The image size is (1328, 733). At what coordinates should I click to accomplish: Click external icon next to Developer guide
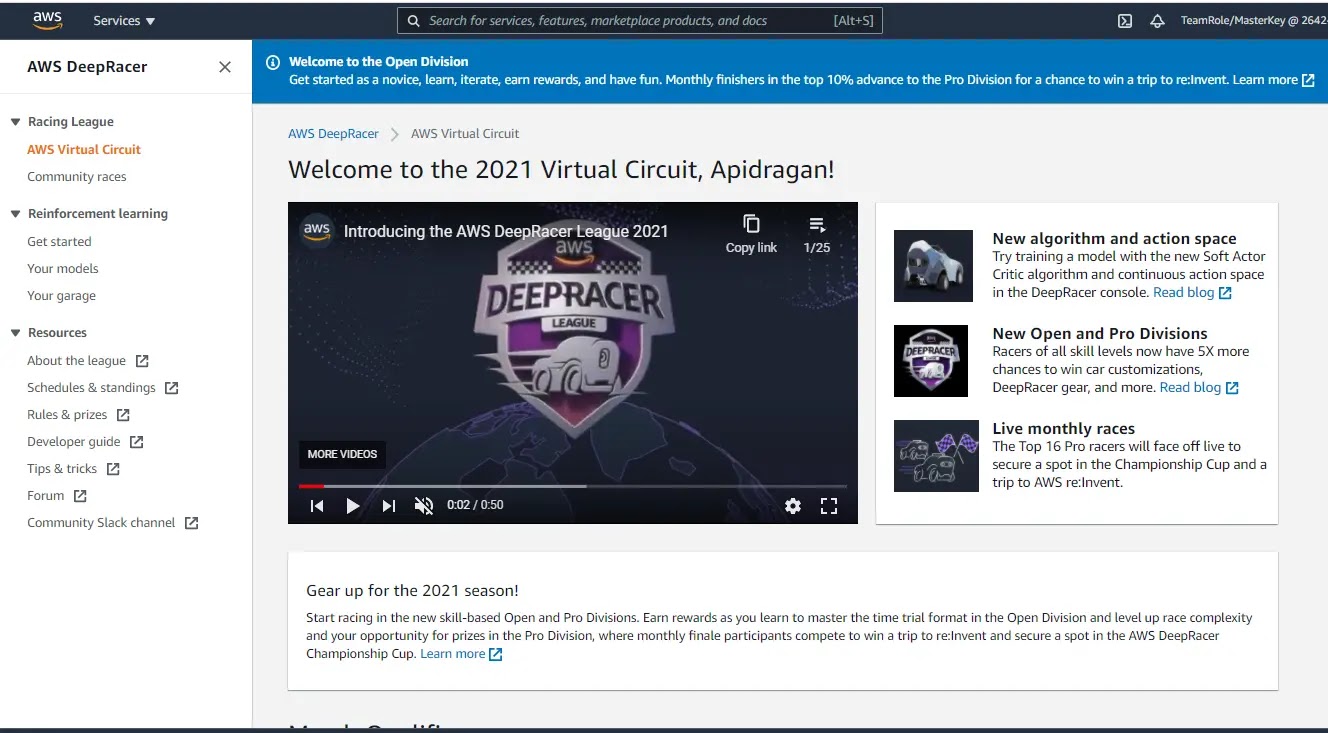coord(137,441)
